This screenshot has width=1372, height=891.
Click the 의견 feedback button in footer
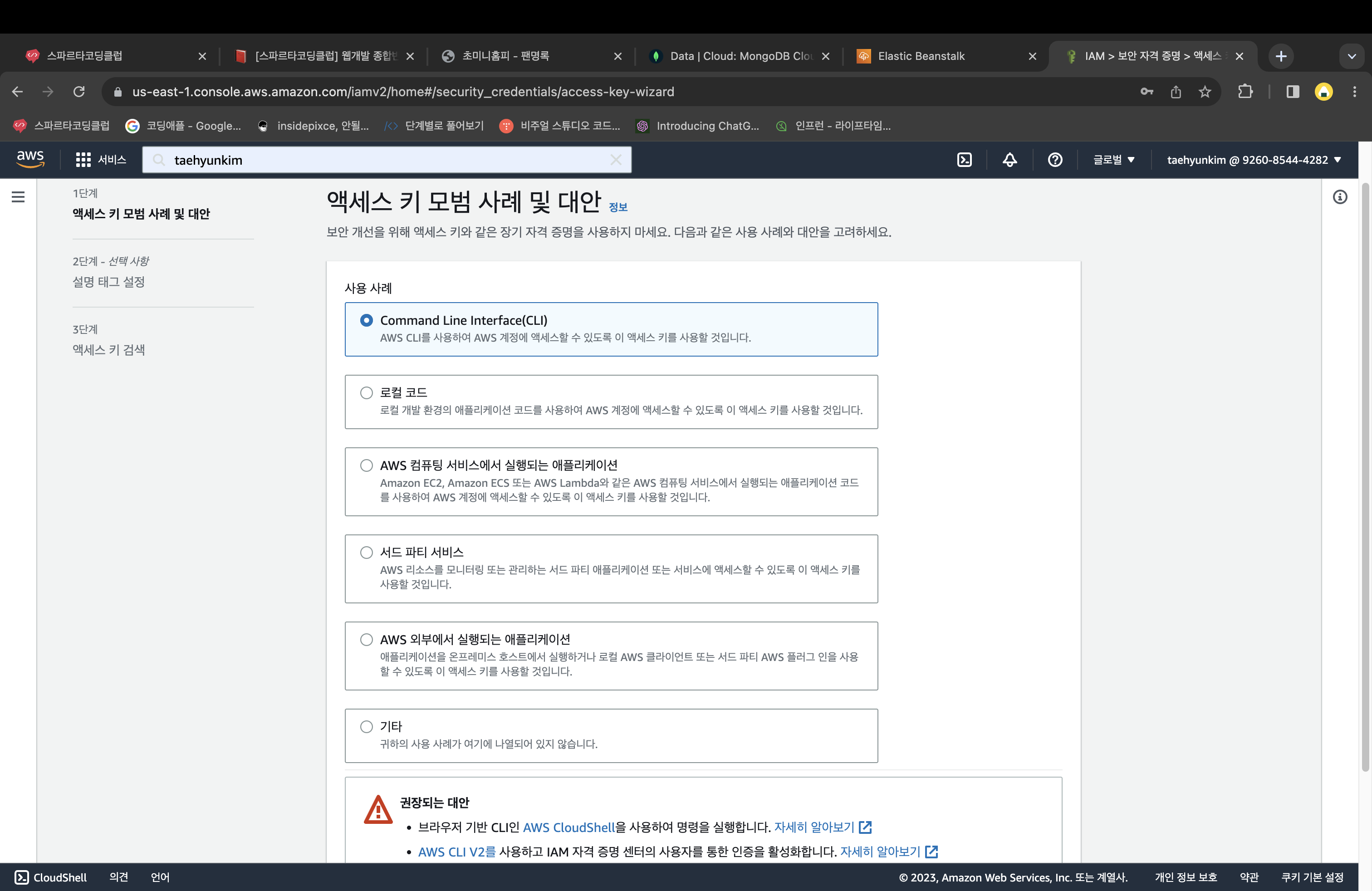click(119, 877)
